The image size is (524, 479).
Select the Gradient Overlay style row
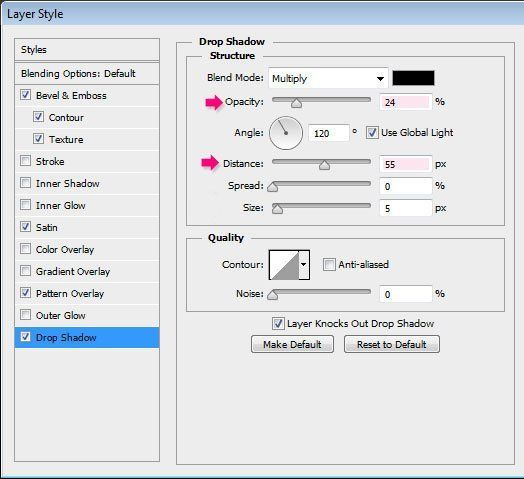pos(87,271)
